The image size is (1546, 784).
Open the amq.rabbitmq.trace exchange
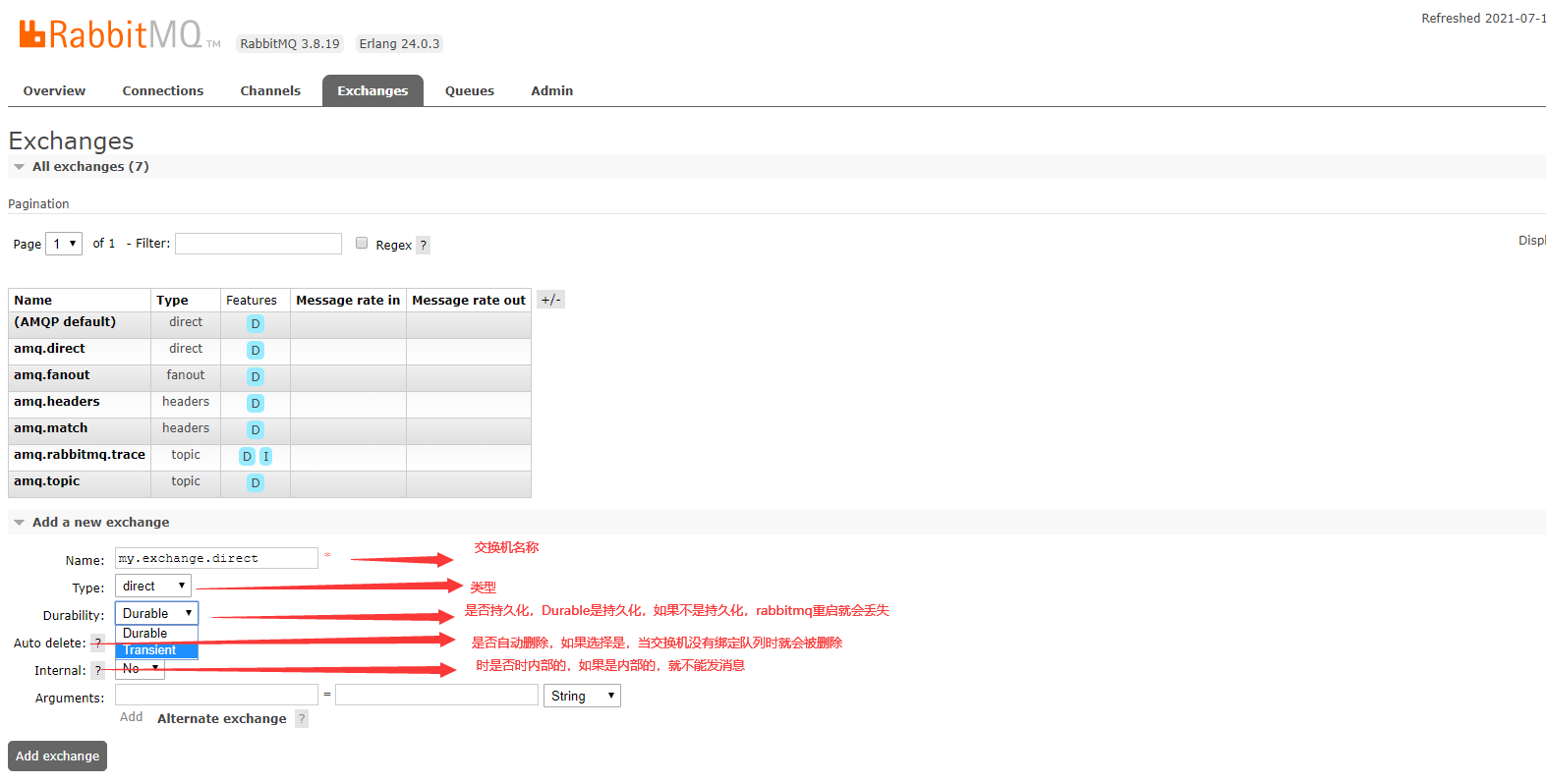(80, 455)
